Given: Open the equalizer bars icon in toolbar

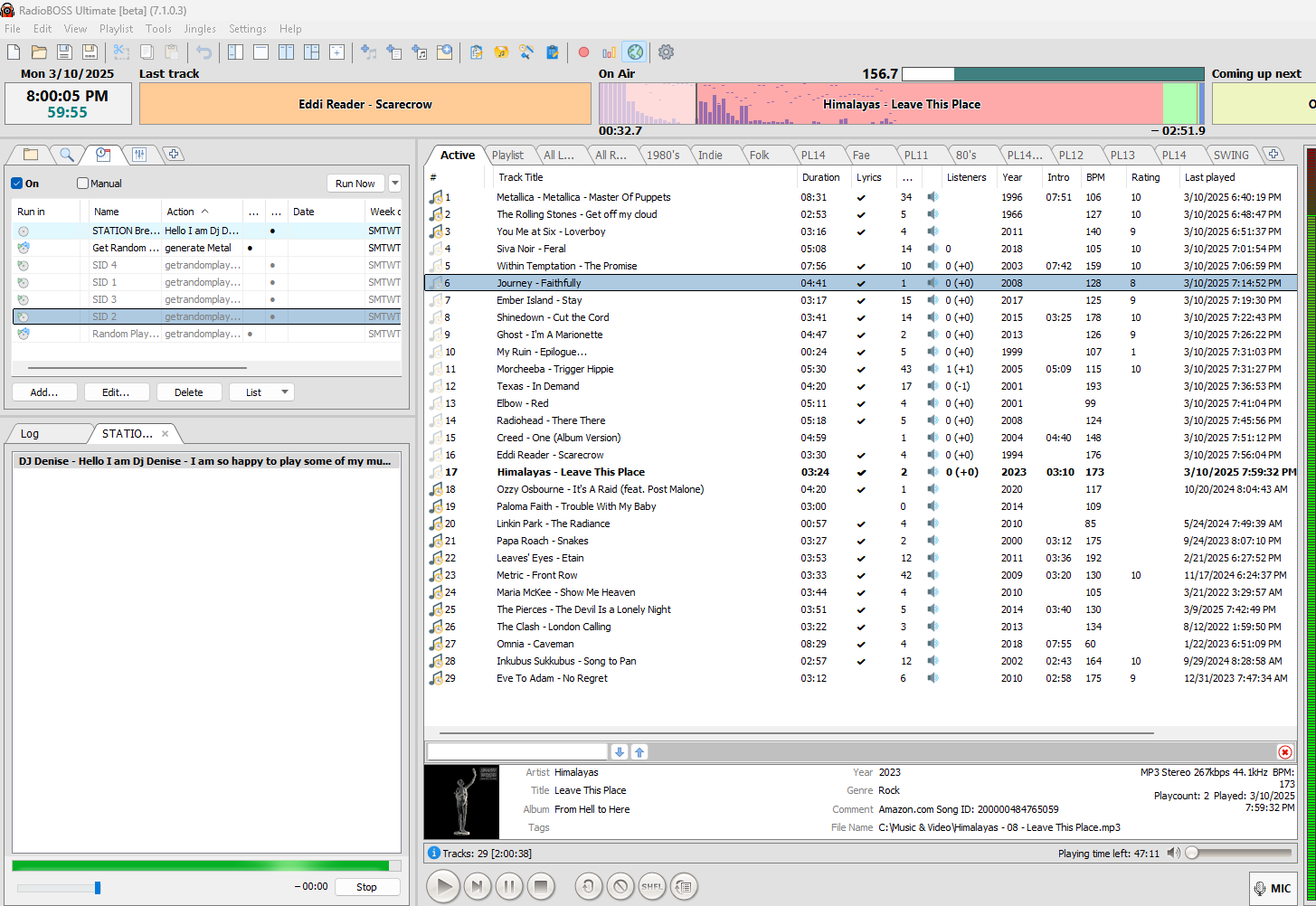Looking at the screenshot, I should tap(609, 52).
